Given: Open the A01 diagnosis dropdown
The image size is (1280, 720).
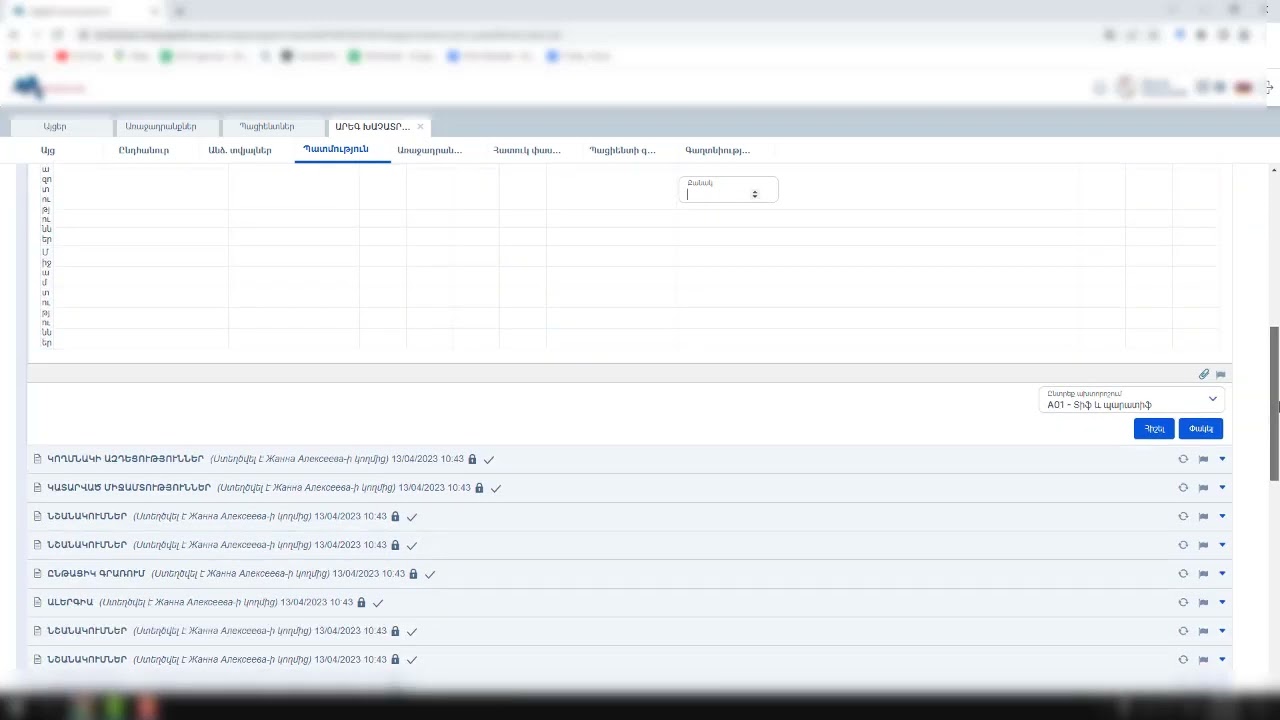Looking at the screenshot, I should [1131, 400].
